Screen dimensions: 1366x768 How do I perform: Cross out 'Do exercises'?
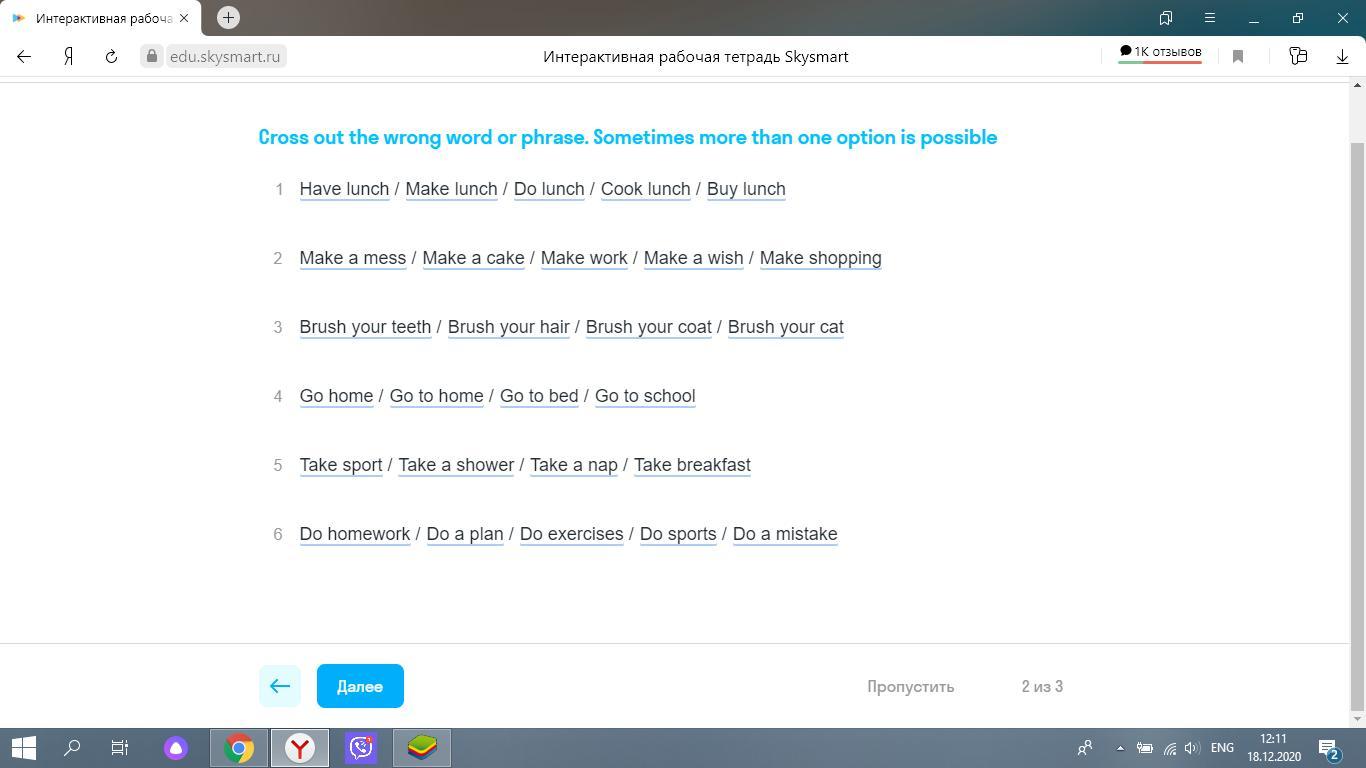[571, 534]
